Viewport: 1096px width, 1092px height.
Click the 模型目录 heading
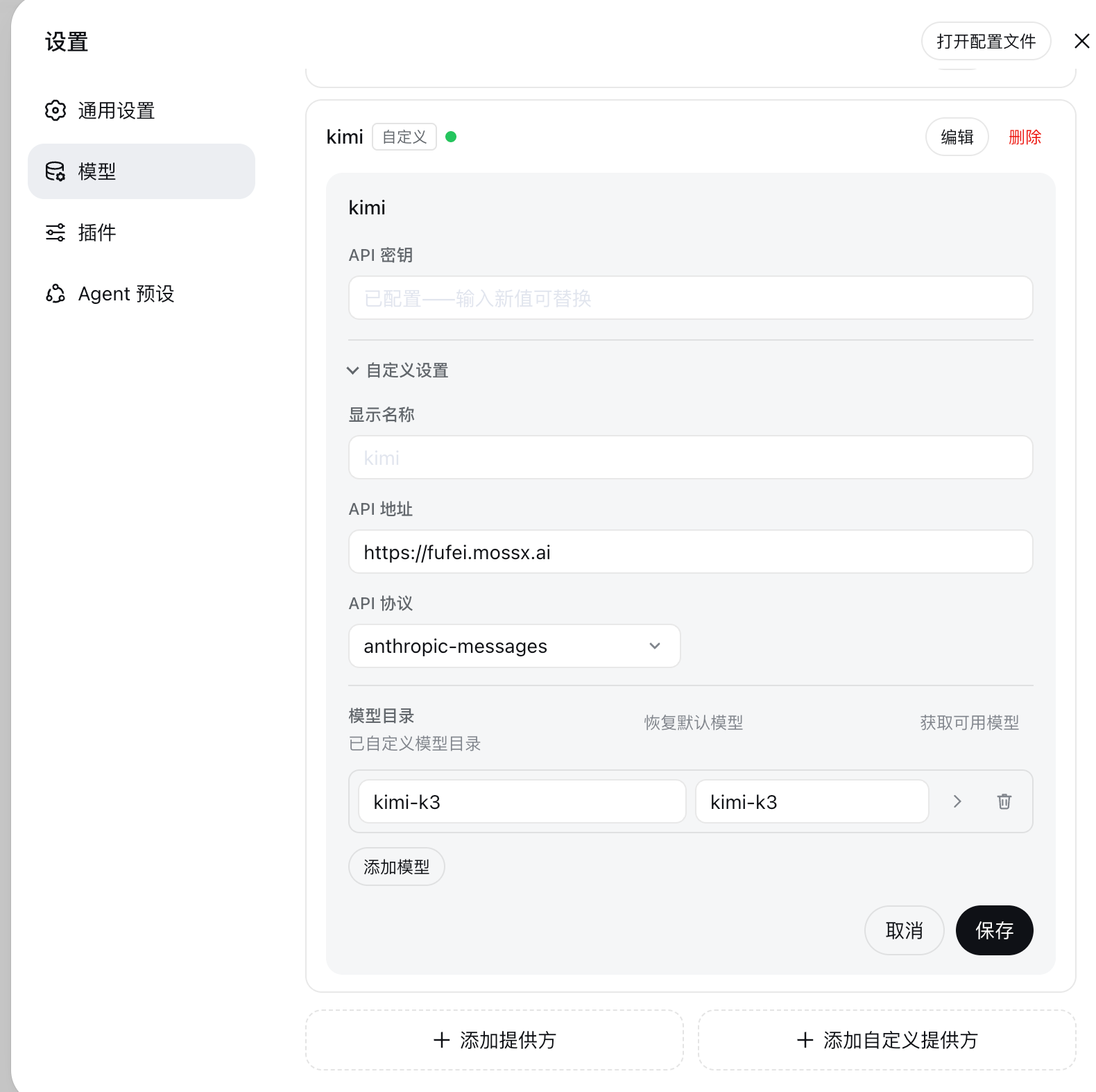[382, 716]
